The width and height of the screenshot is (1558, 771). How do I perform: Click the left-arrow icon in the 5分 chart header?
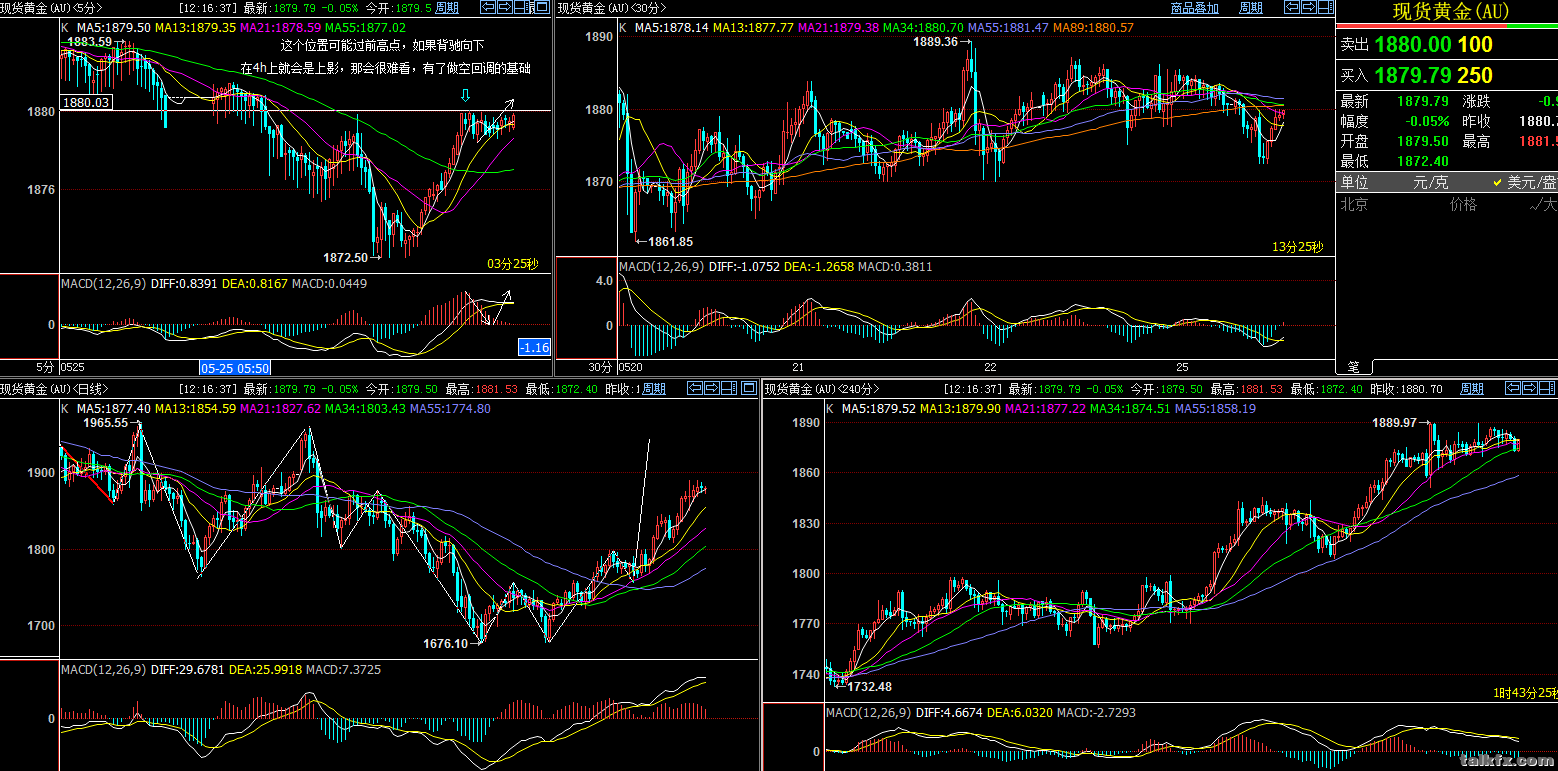[488, 7]
